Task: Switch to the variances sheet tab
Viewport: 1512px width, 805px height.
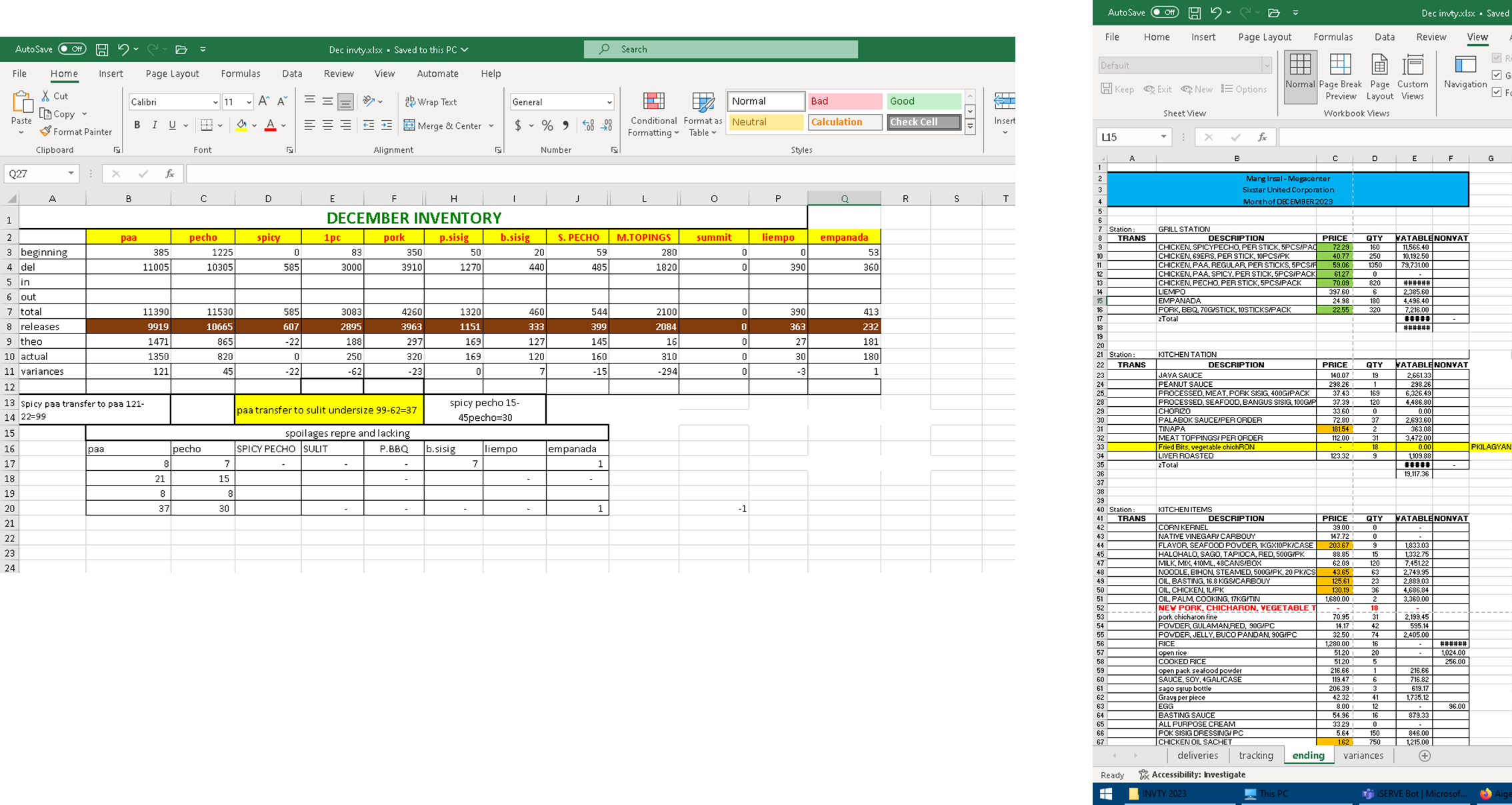Action: 1363,755
